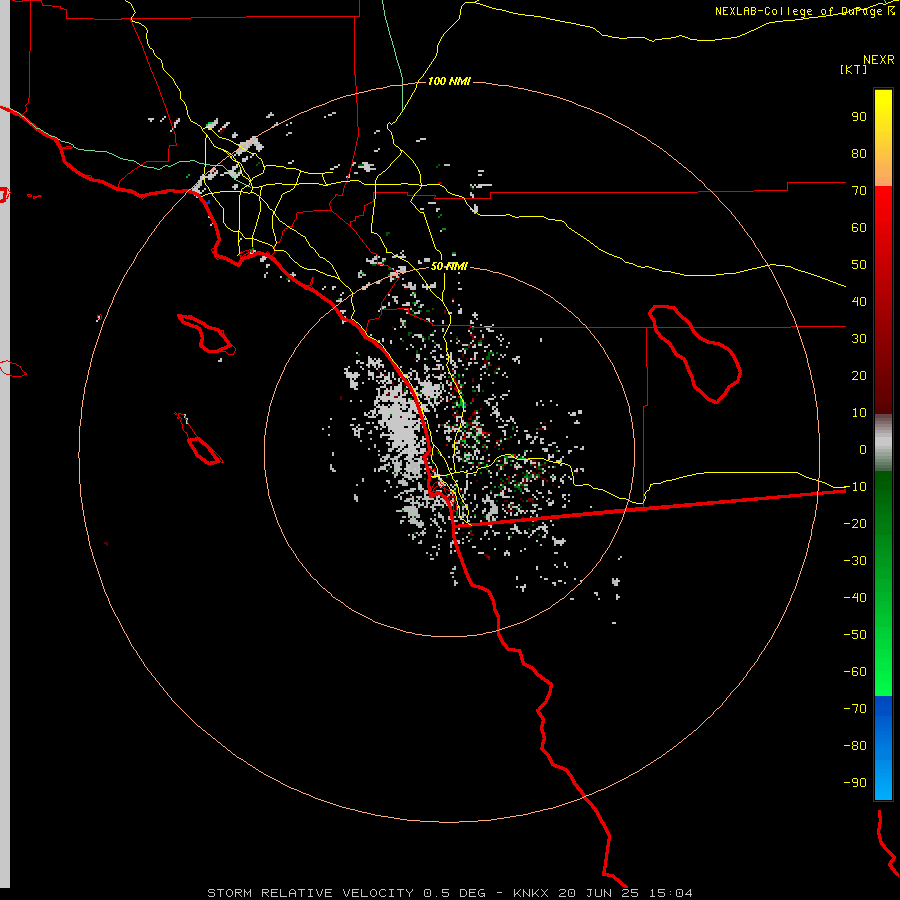Image resolution: width=900 pixels, height=900 pixels.
Task: Click the 70 knot scale label
Action: 859,191
